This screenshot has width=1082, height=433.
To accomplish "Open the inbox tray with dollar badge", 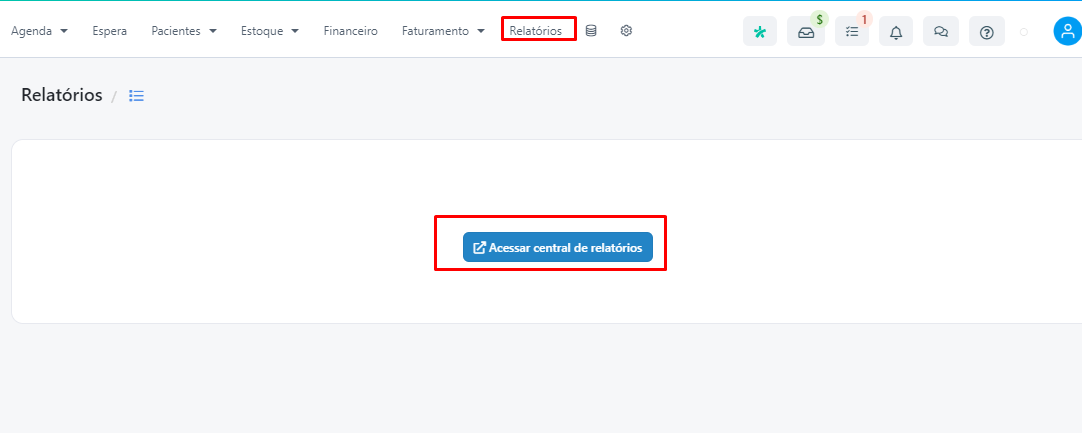I will (x=806, y=32).
